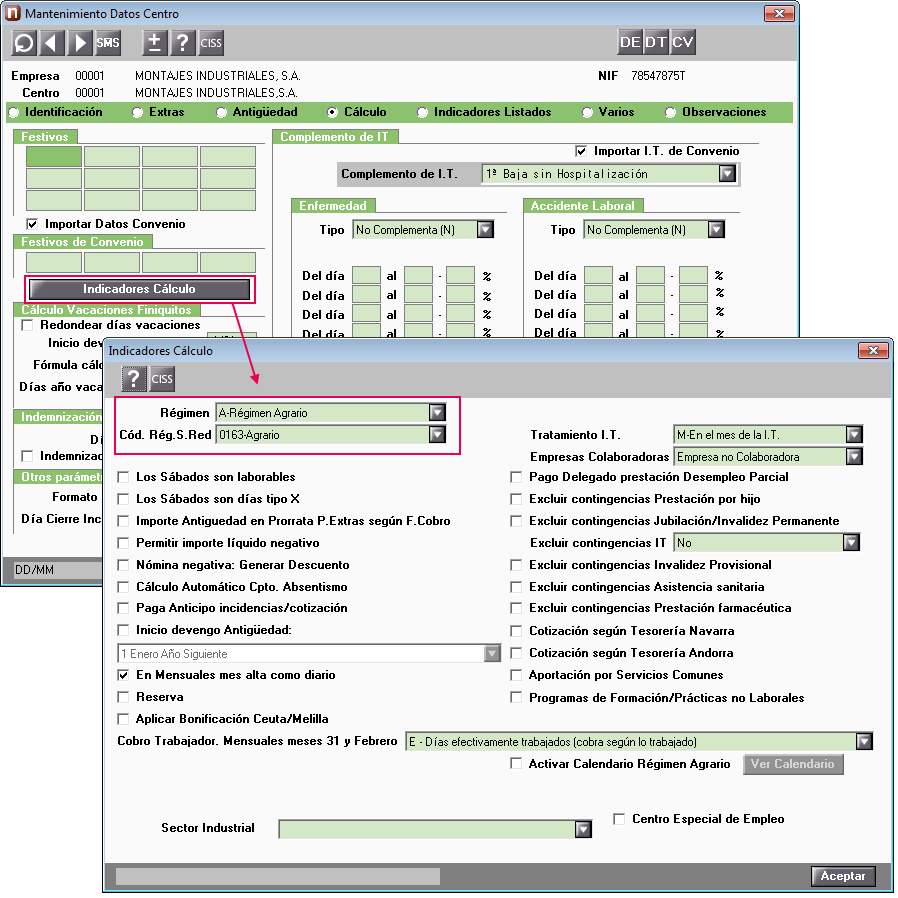
Task: Select Indicadores Listados tab
Action: click(485, 112)
